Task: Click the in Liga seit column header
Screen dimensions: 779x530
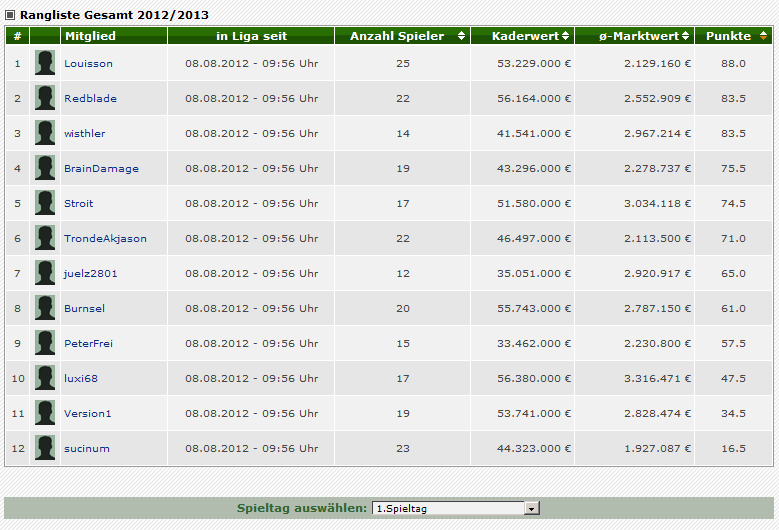Action: 251,36
